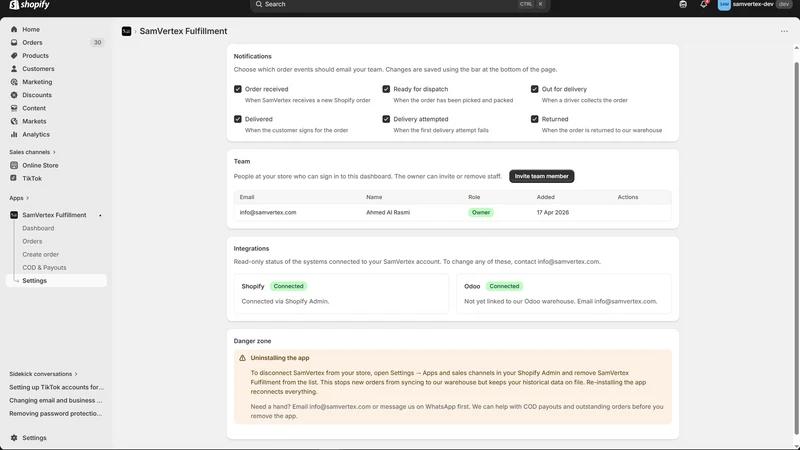Open the Discounts icon in sidebar

[14, 95]
